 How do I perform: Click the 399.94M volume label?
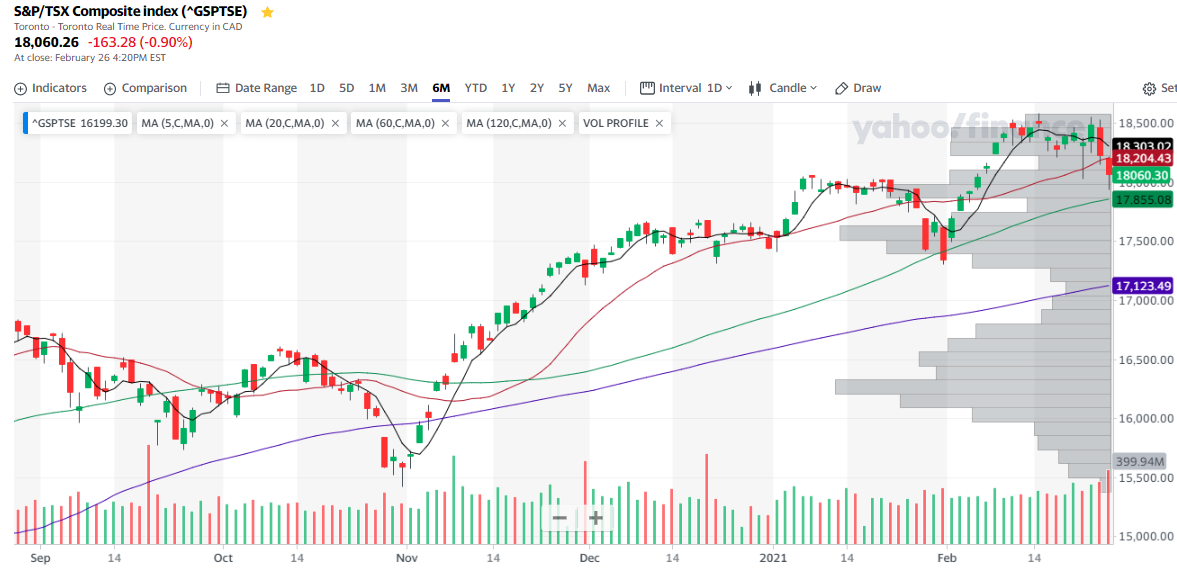(x=1140, y=462)
